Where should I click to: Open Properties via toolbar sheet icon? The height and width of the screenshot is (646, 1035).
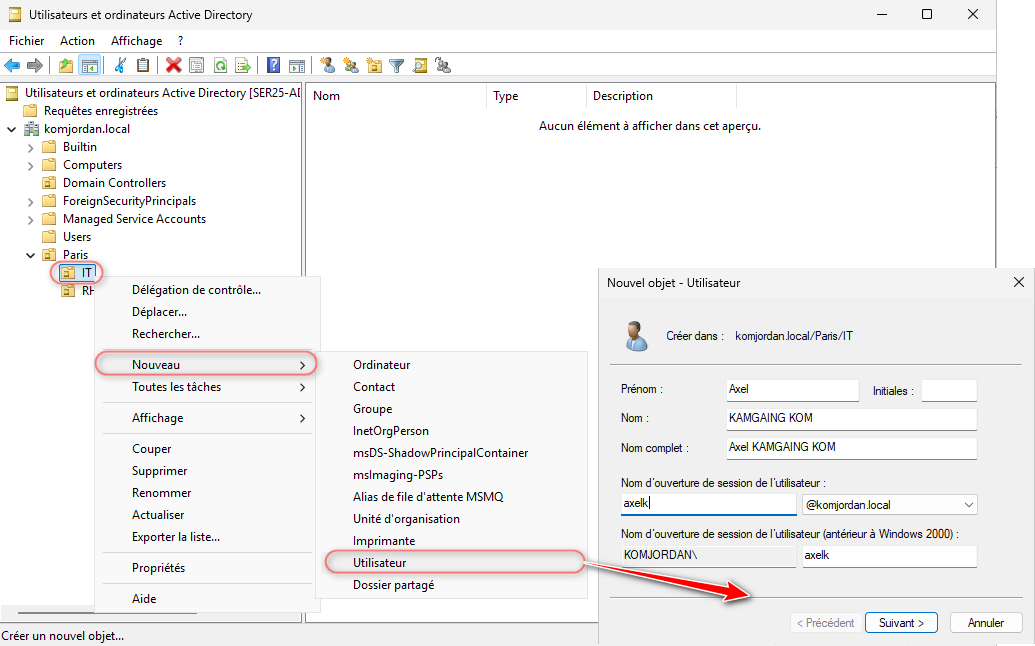click(197, 65)
